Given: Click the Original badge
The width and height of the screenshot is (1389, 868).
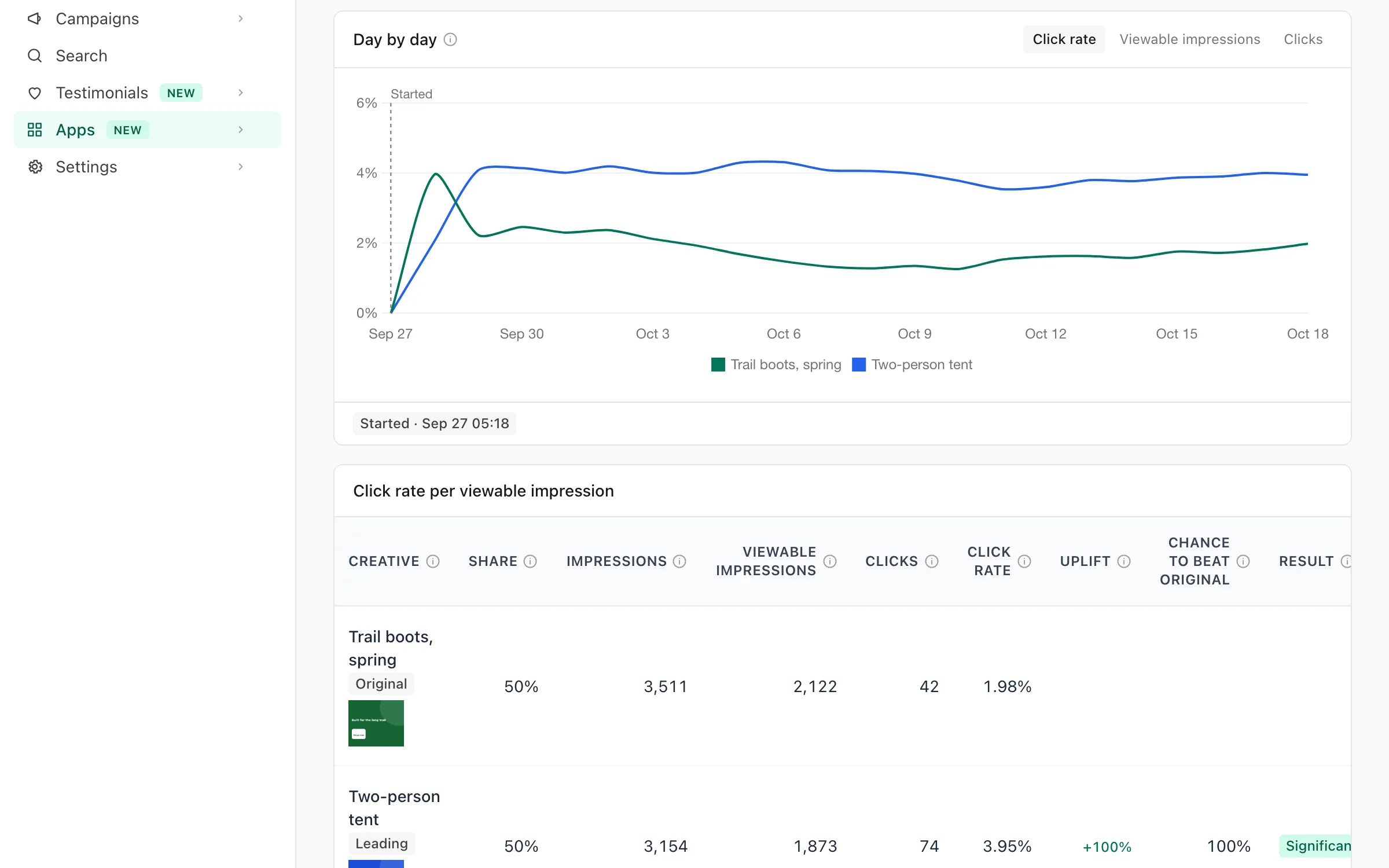Looking at the screenshot, I should tap(381, 684).
